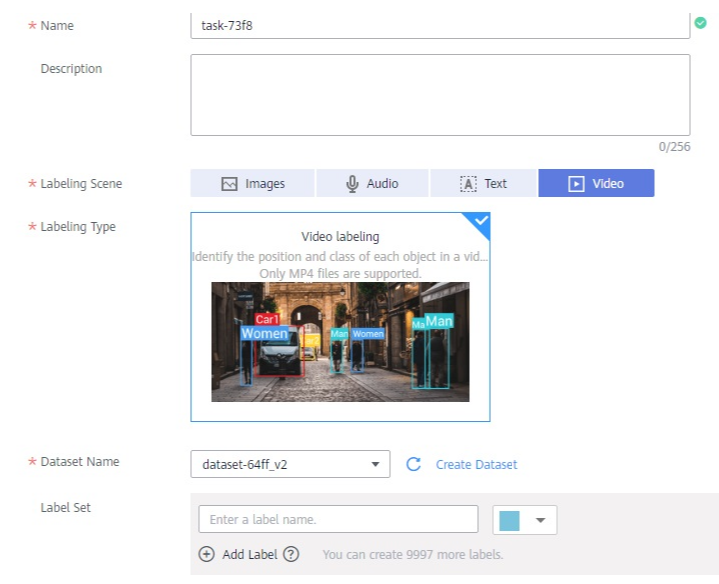Open the label color picker dropdown

(525, 520)
